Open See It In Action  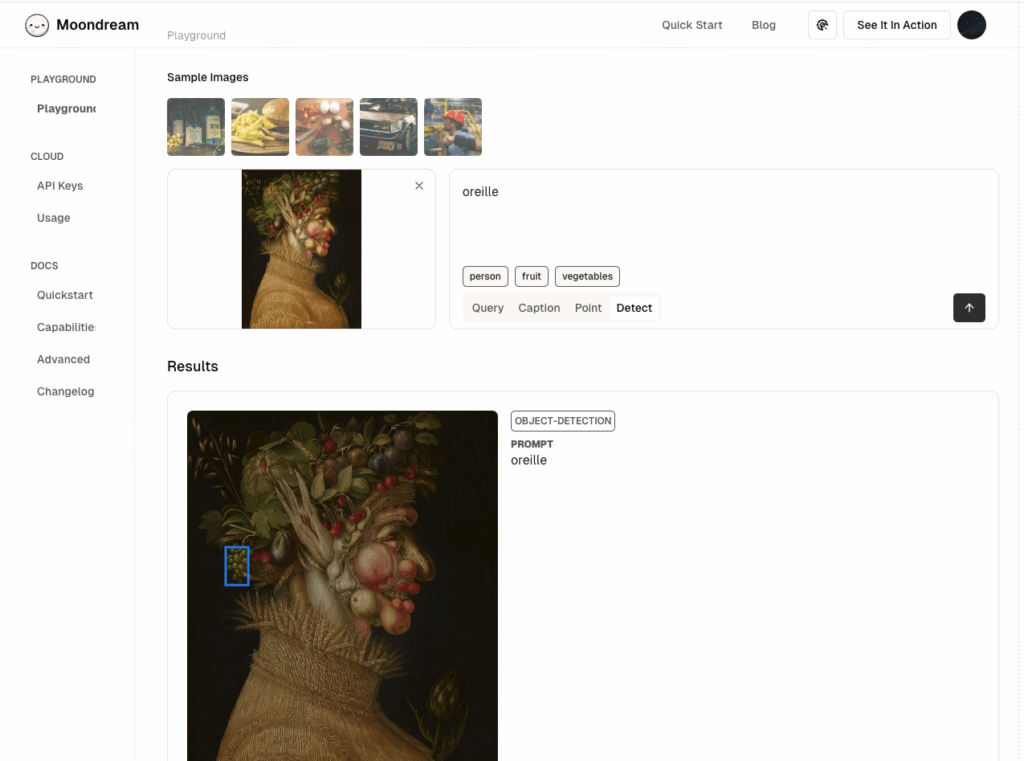point(896,25)
